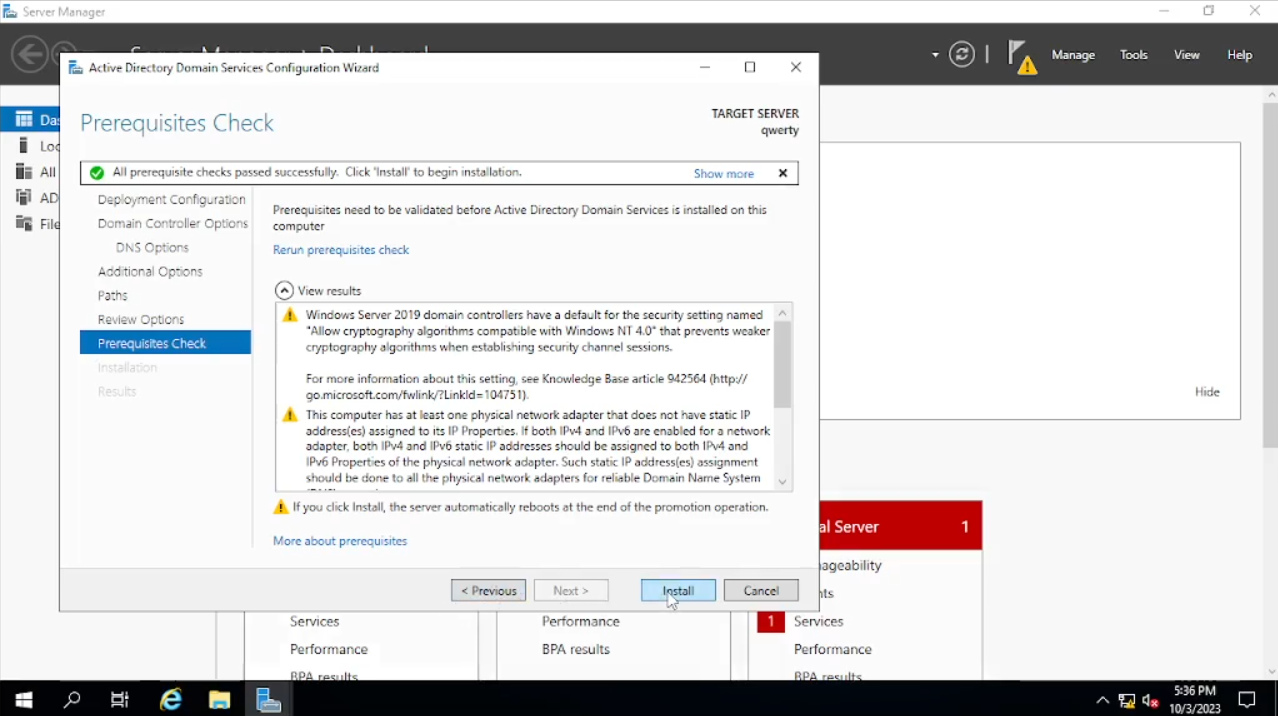1278x716 pixels.
Task: Click Install to begin the installation
Action: click(678, 590)
